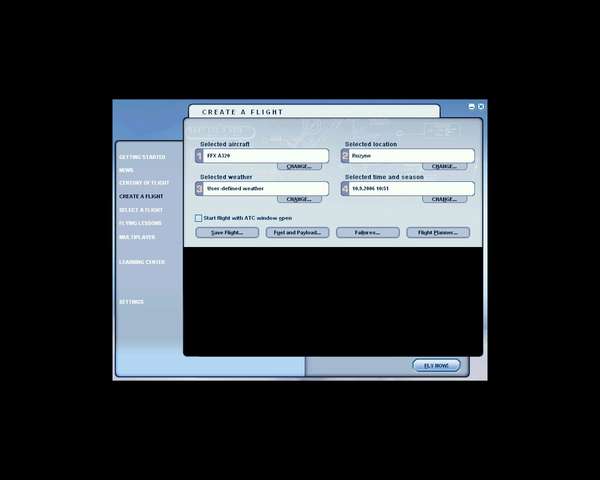Image resolution: width=600 pixels, height=480 pixels.
Task: Click the step 2 location number badge
Action: click(x=345, y=156)
